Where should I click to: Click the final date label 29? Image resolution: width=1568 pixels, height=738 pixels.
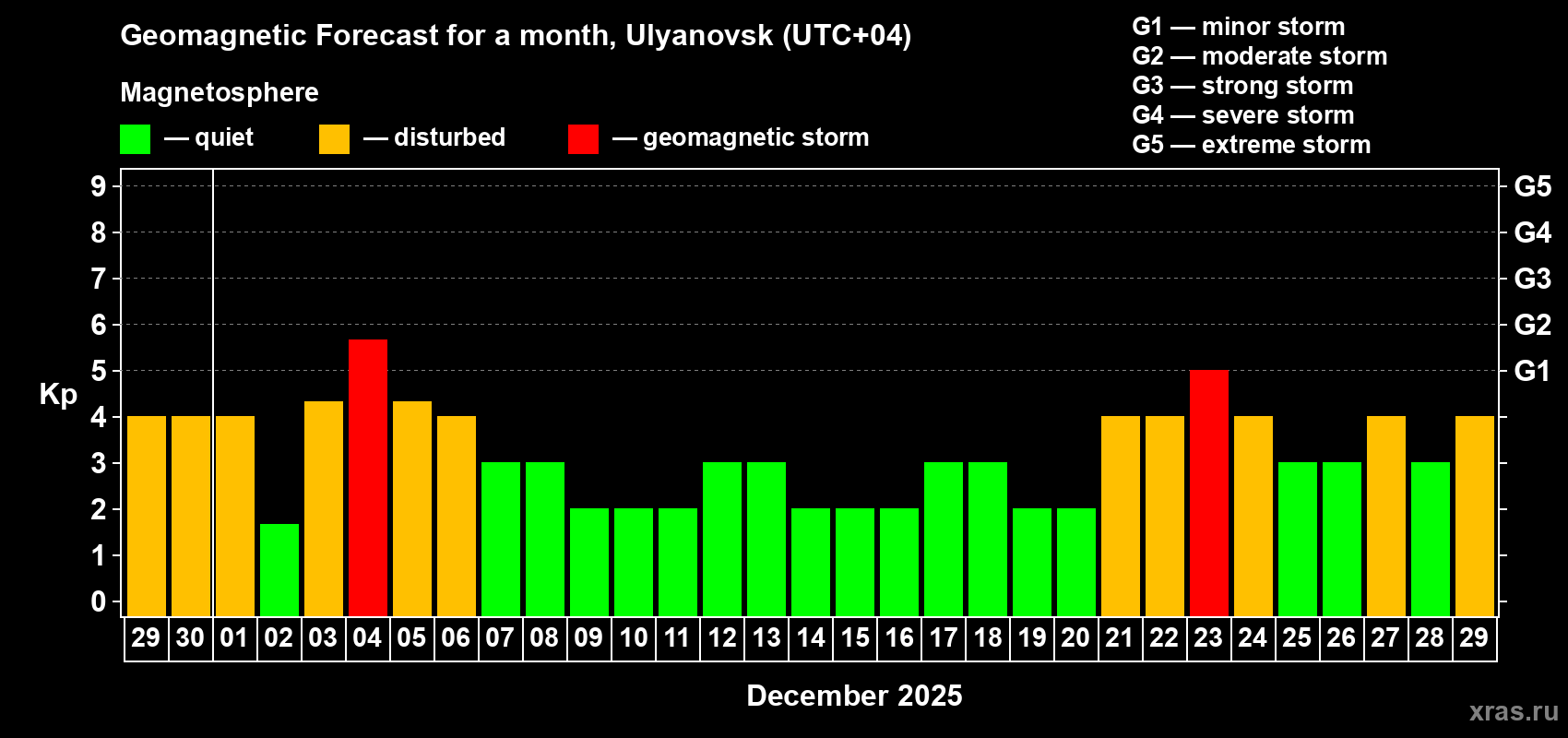[x=1474, y=637]
